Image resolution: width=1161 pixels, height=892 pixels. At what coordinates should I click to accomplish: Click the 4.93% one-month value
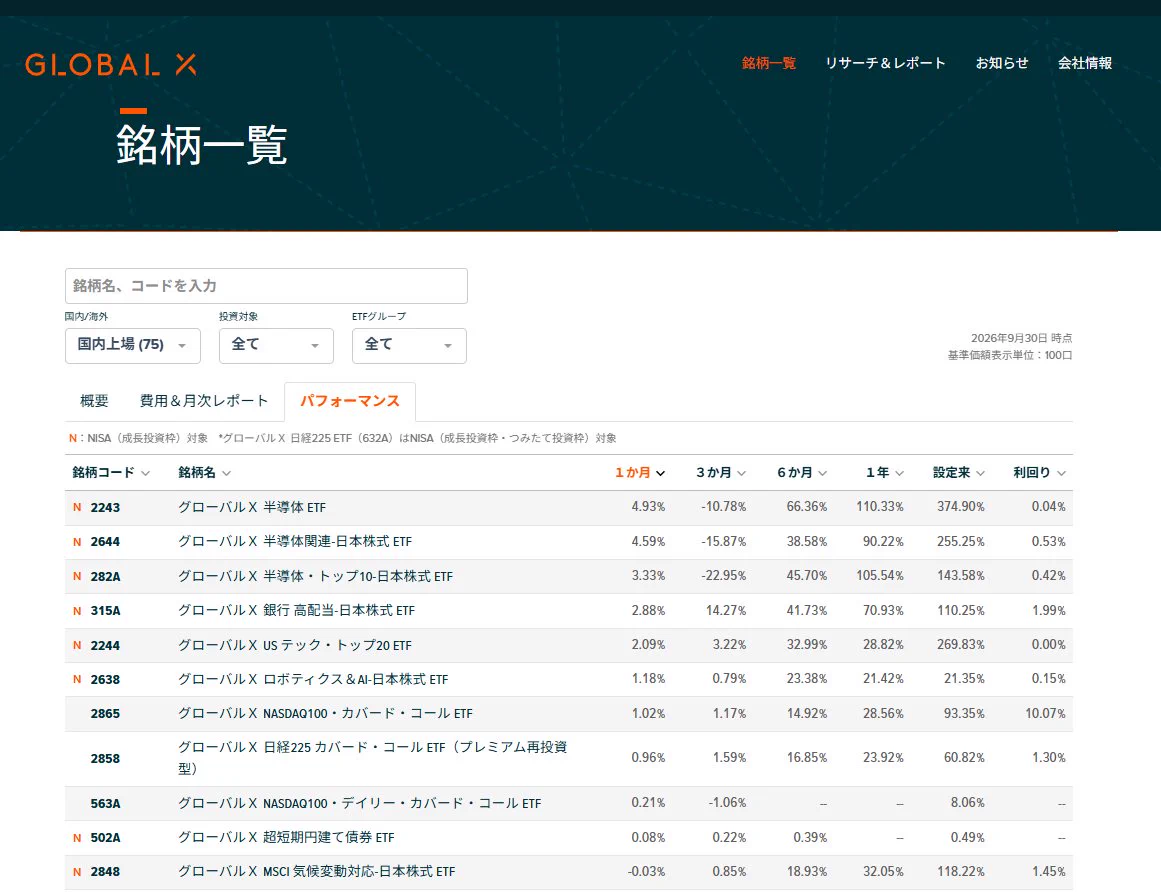[648, 507]
